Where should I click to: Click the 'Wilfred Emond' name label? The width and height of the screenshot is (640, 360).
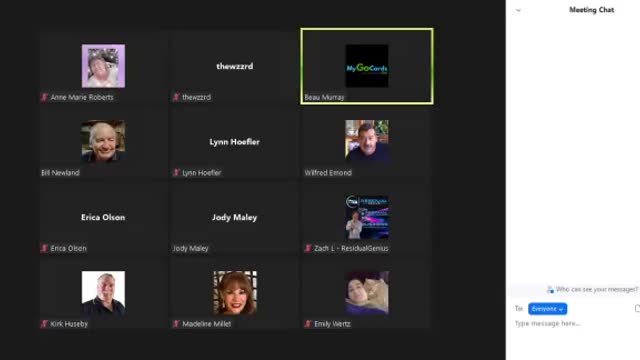click(x=328, y=173)
